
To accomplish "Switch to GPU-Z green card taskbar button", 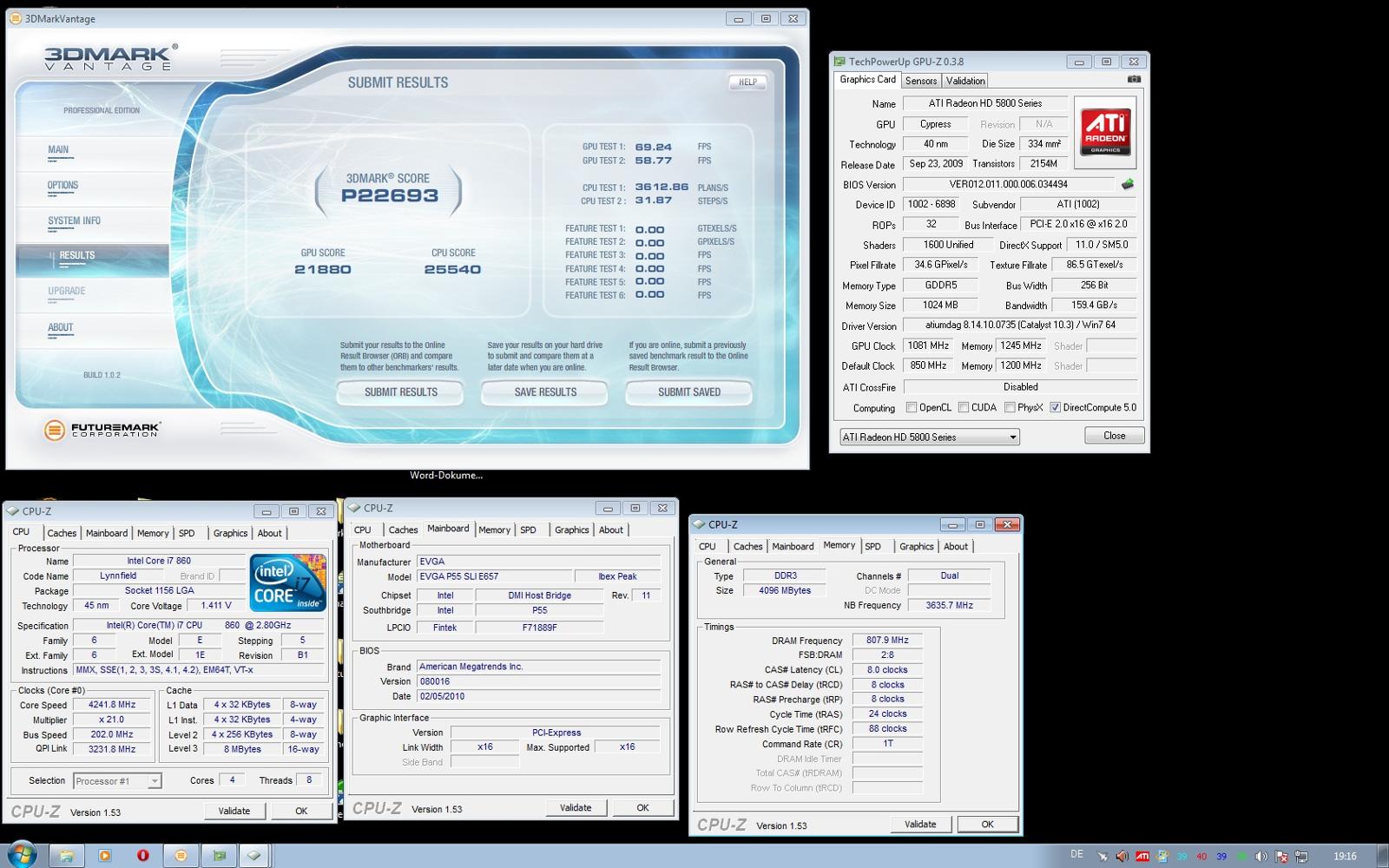I will tap(219, 856).
